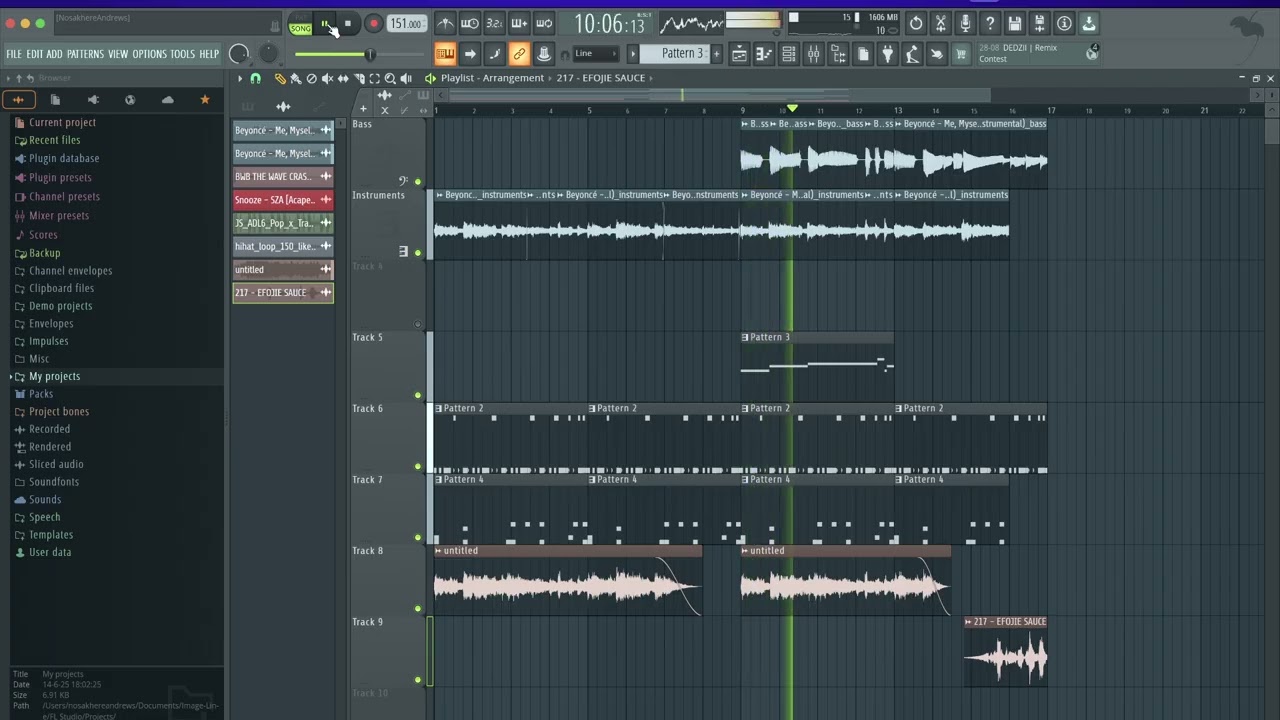Adjust the main pitch knob

[268, 54]
